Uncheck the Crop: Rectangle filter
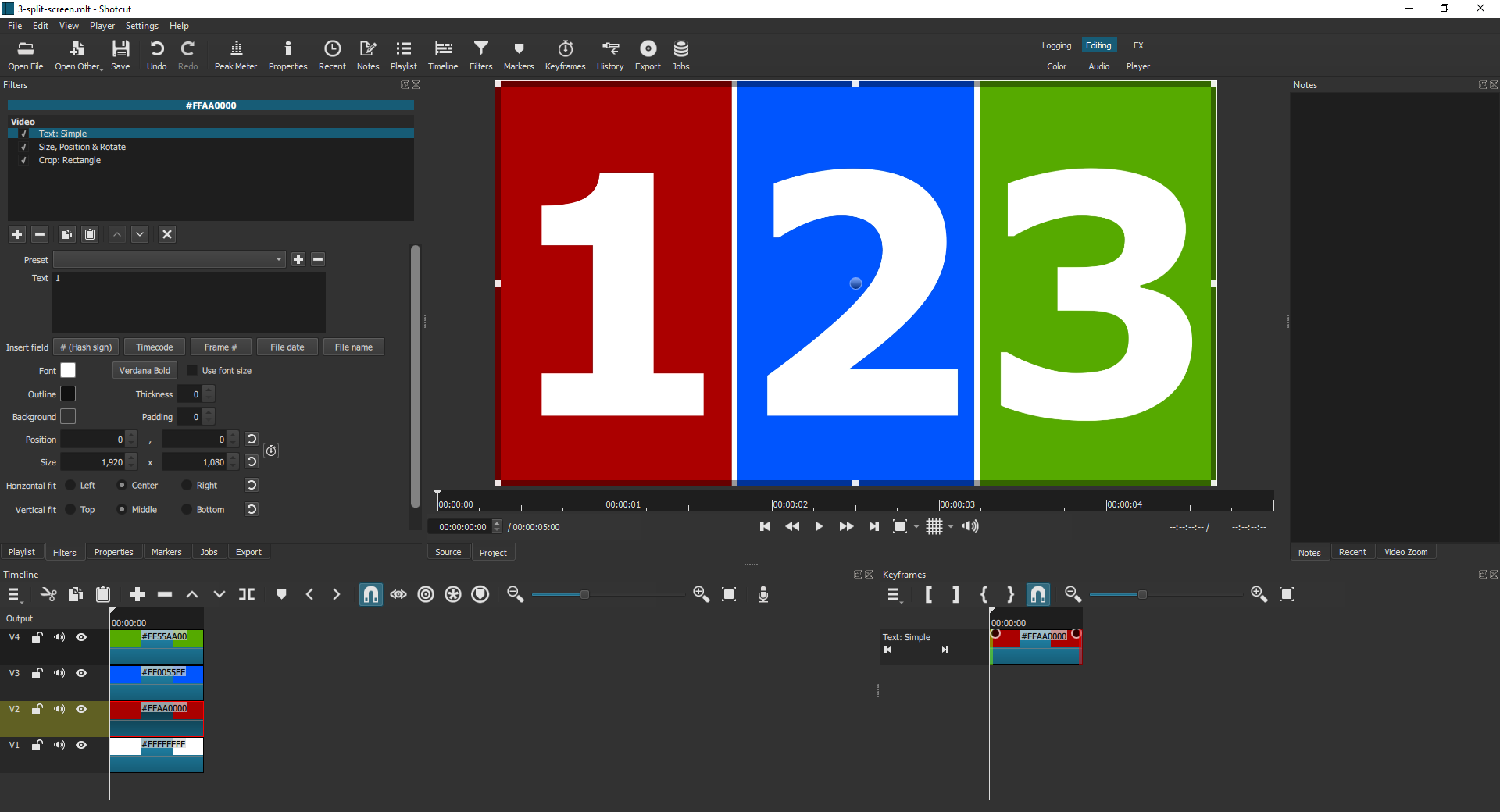 coord(23,161)
